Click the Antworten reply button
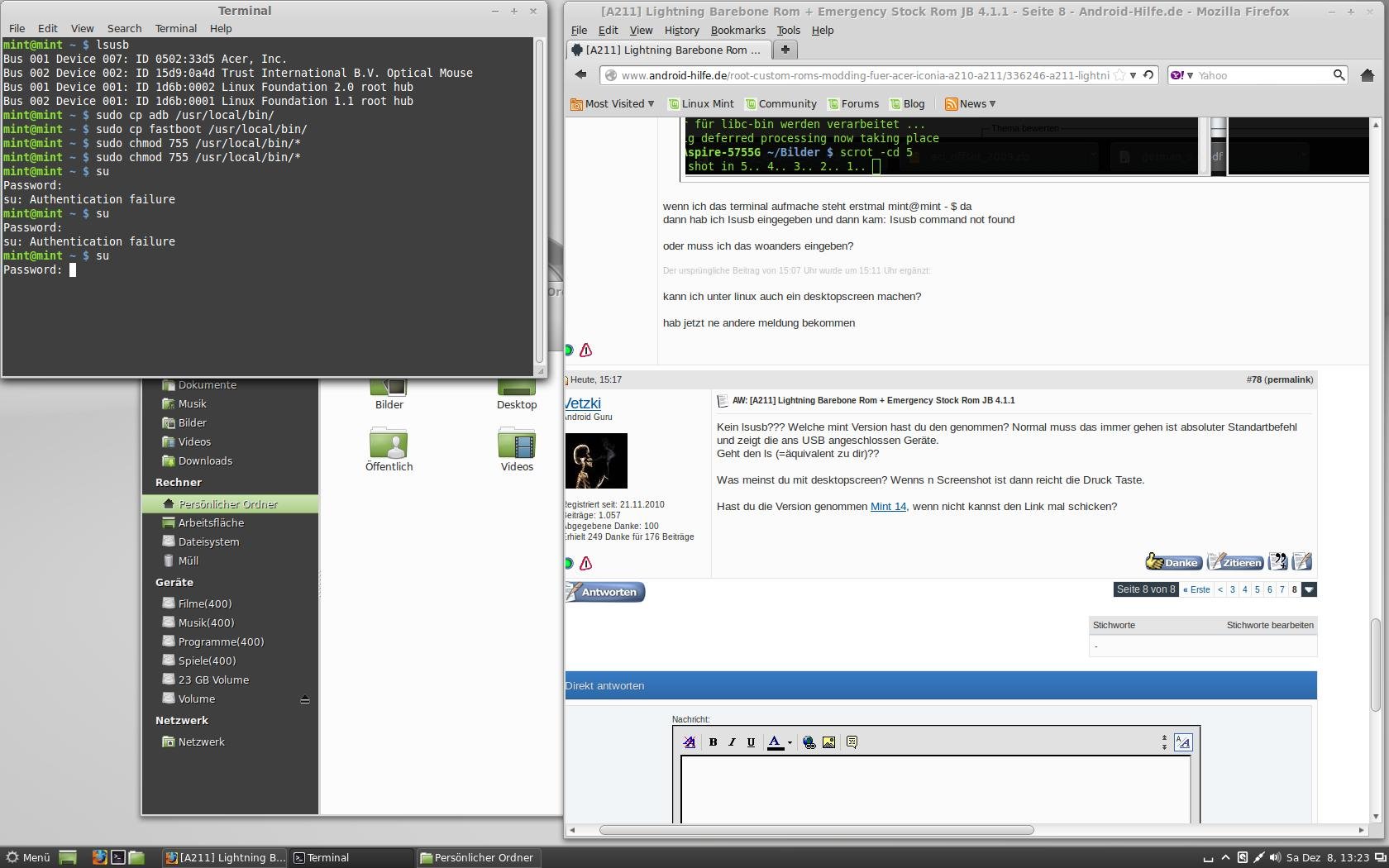This screenshot has width=1389, height=868. point(605,592)
